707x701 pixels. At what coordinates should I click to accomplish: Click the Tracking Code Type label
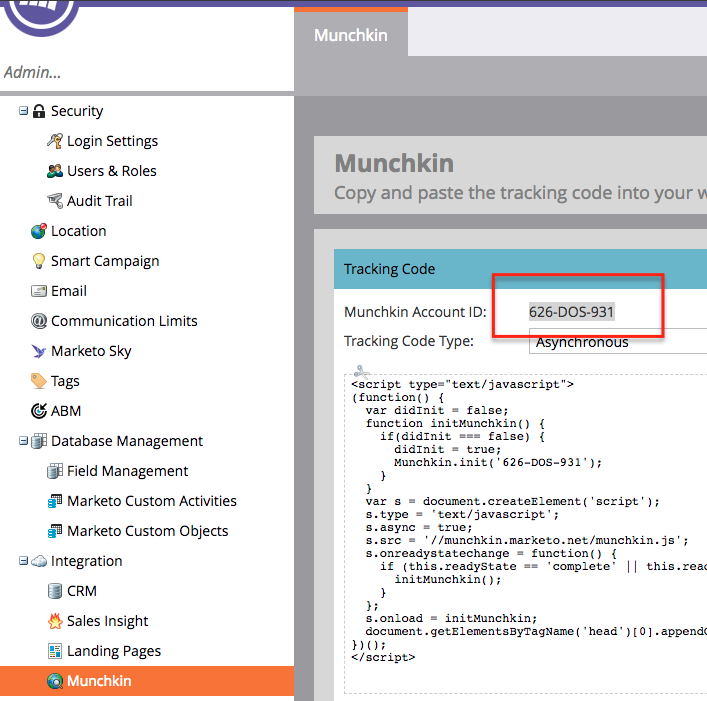(409, 341)
